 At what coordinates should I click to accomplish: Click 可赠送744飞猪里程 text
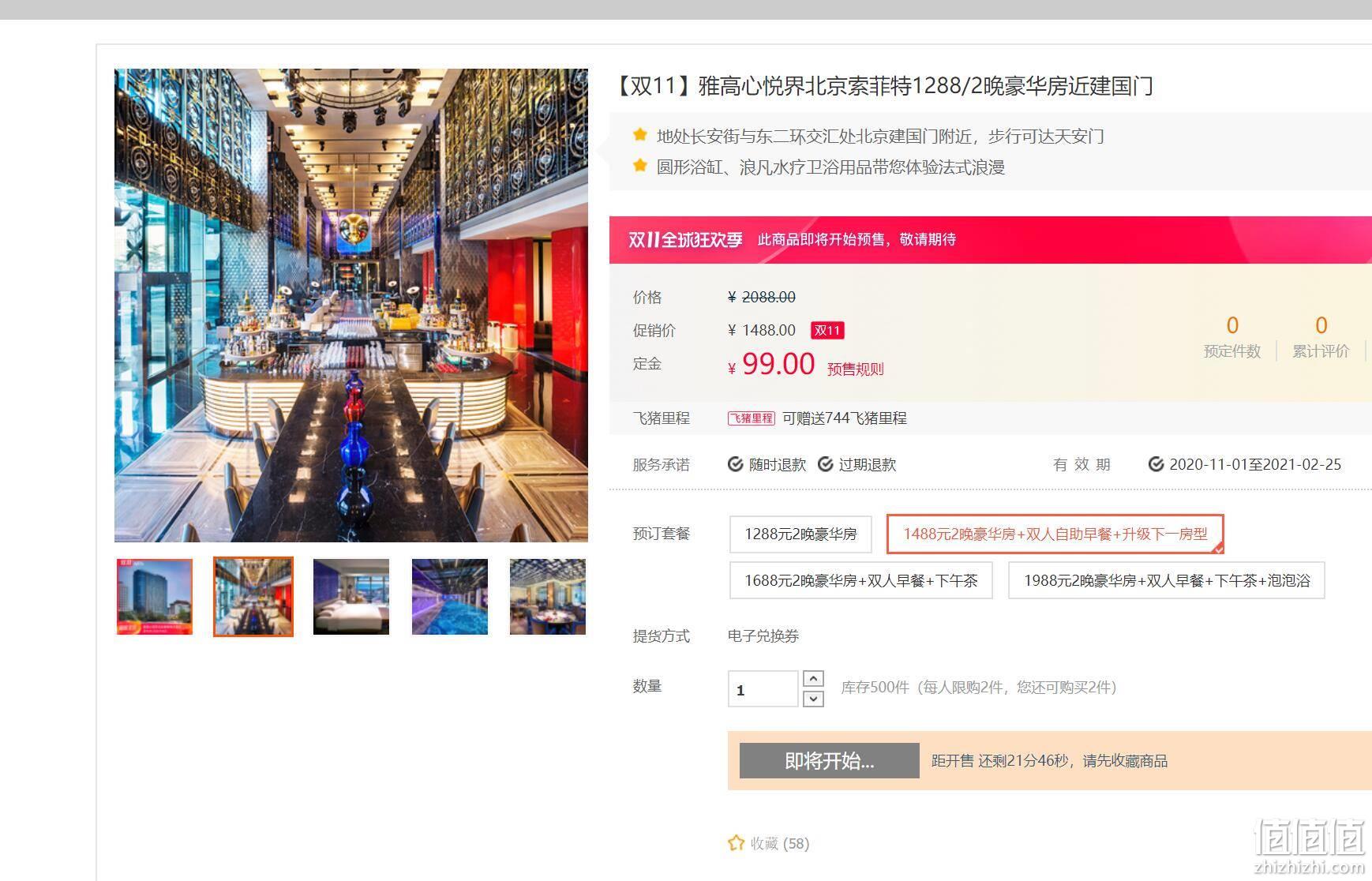(x=845, y=418)
